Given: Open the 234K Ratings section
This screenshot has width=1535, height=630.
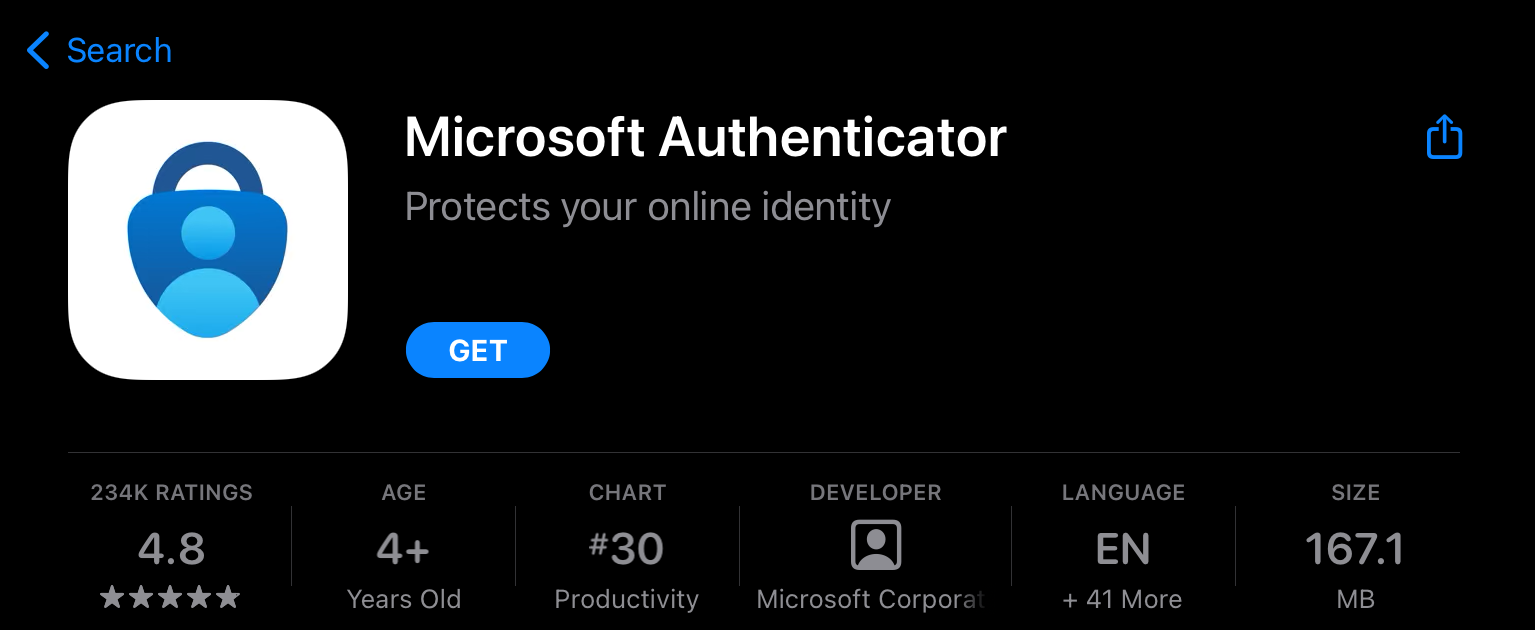Looking at the screenshot, I should [x=170, y=492].
